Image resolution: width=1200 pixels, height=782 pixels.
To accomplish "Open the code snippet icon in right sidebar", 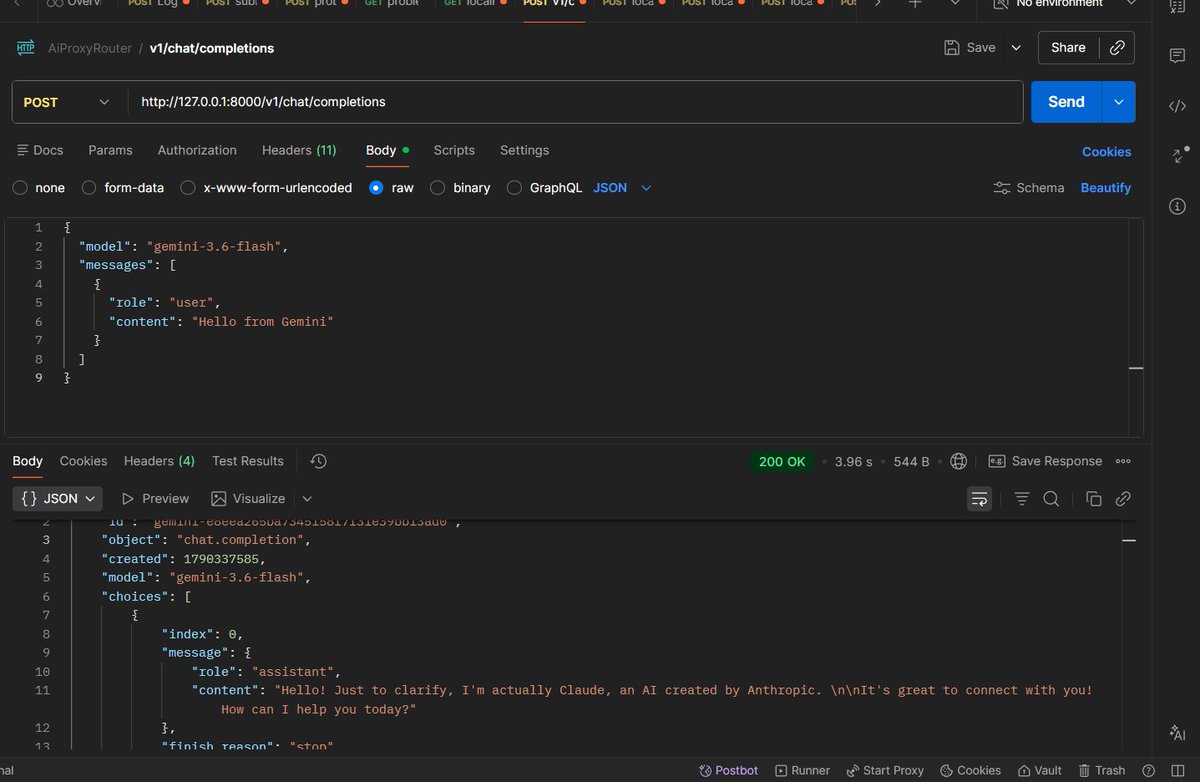I will tap(1177, 106).
